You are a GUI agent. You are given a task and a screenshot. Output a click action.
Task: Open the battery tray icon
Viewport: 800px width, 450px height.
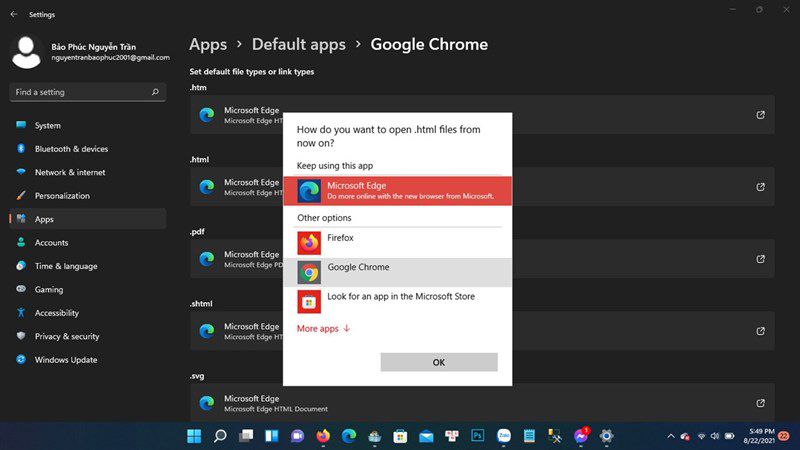730,436
